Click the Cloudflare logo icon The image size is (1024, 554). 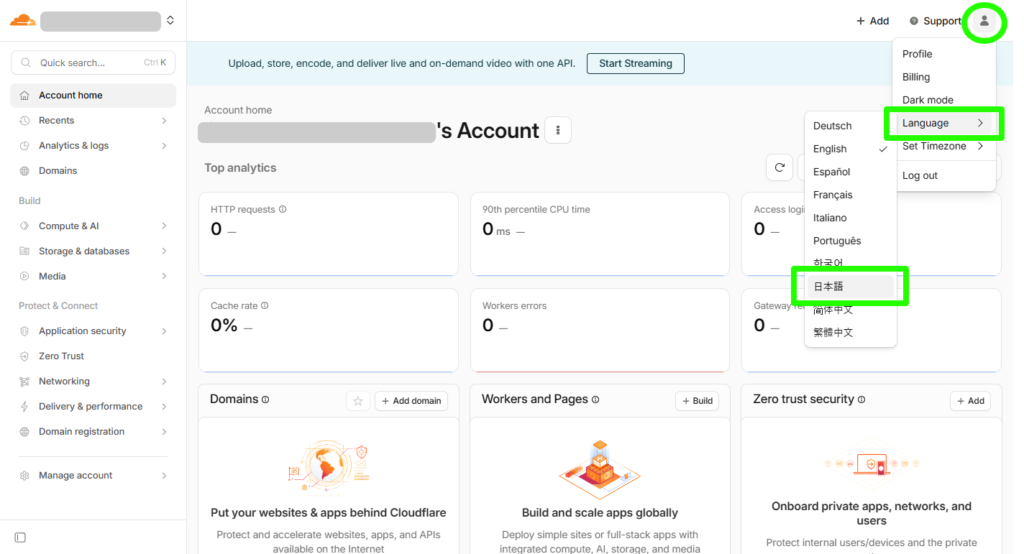click(22, 20)
